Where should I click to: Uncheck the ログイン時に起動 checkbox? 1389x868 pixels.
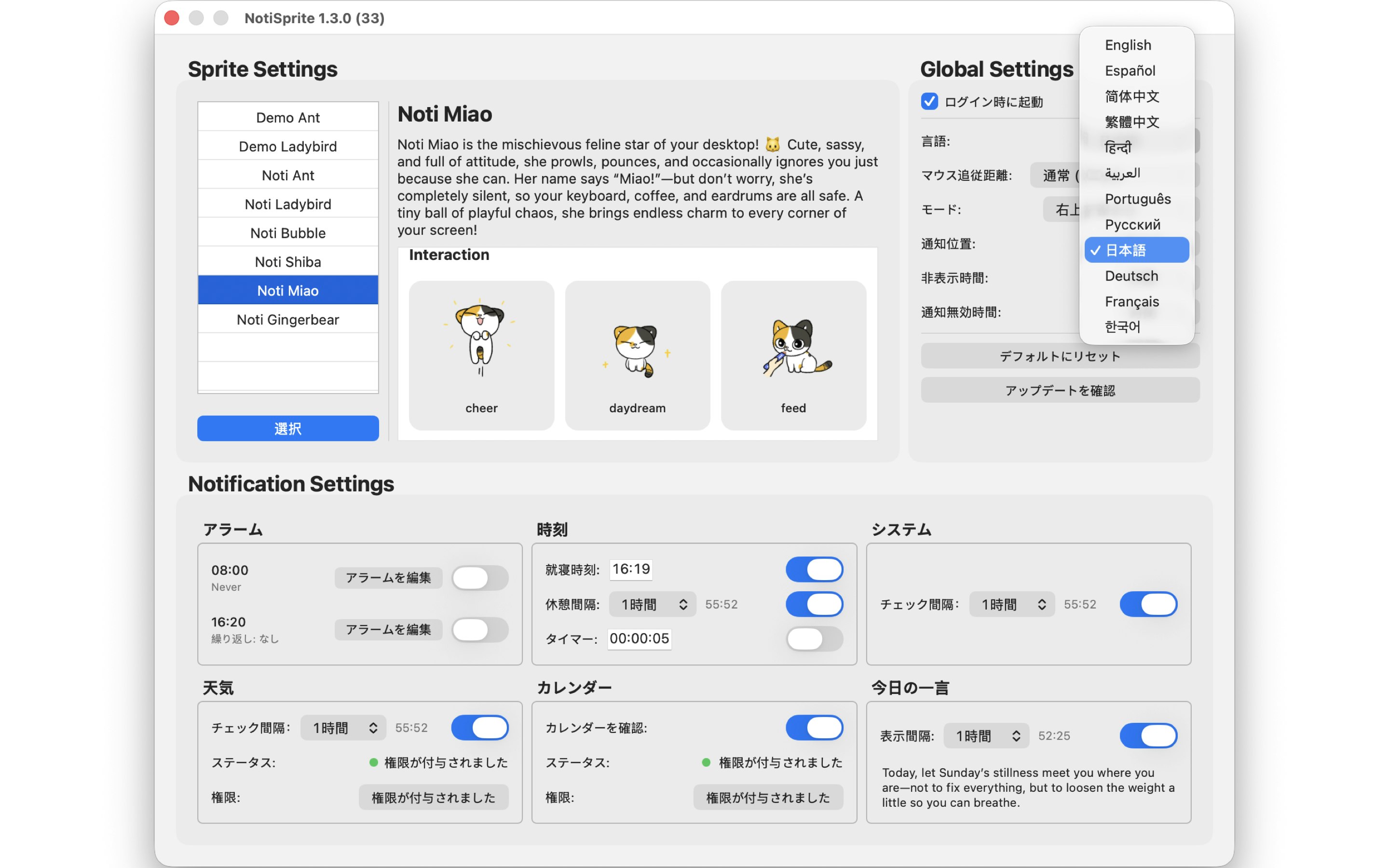[x=930, y=102]
